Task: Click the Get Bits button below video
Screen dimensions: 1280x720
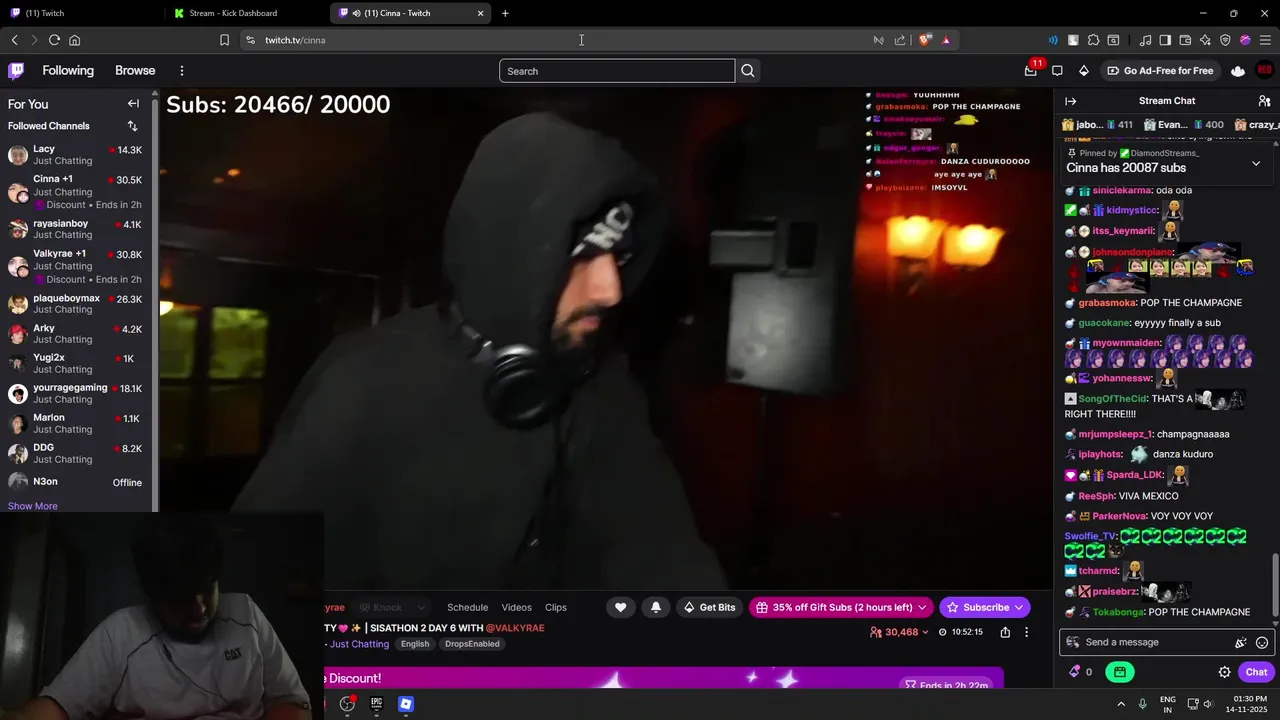Action: click(709, 607)
